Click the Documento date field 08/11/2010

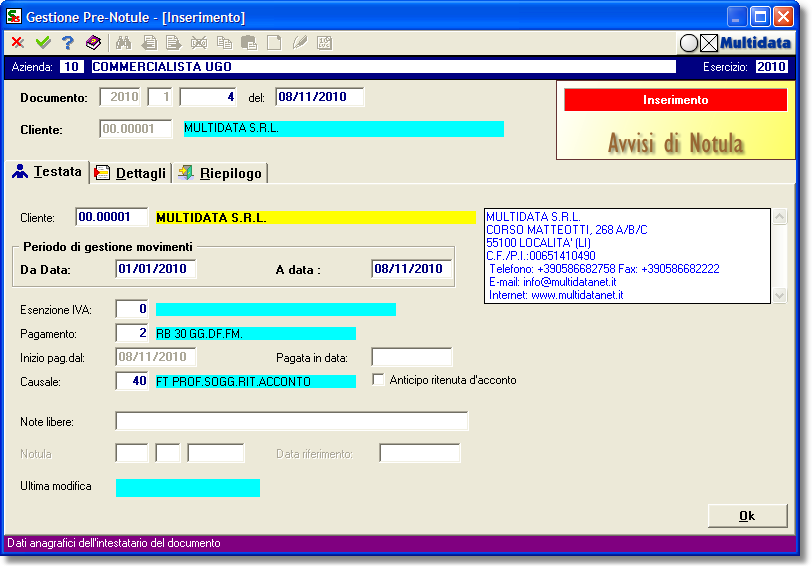pyautogui.click(x=320, y=97)
